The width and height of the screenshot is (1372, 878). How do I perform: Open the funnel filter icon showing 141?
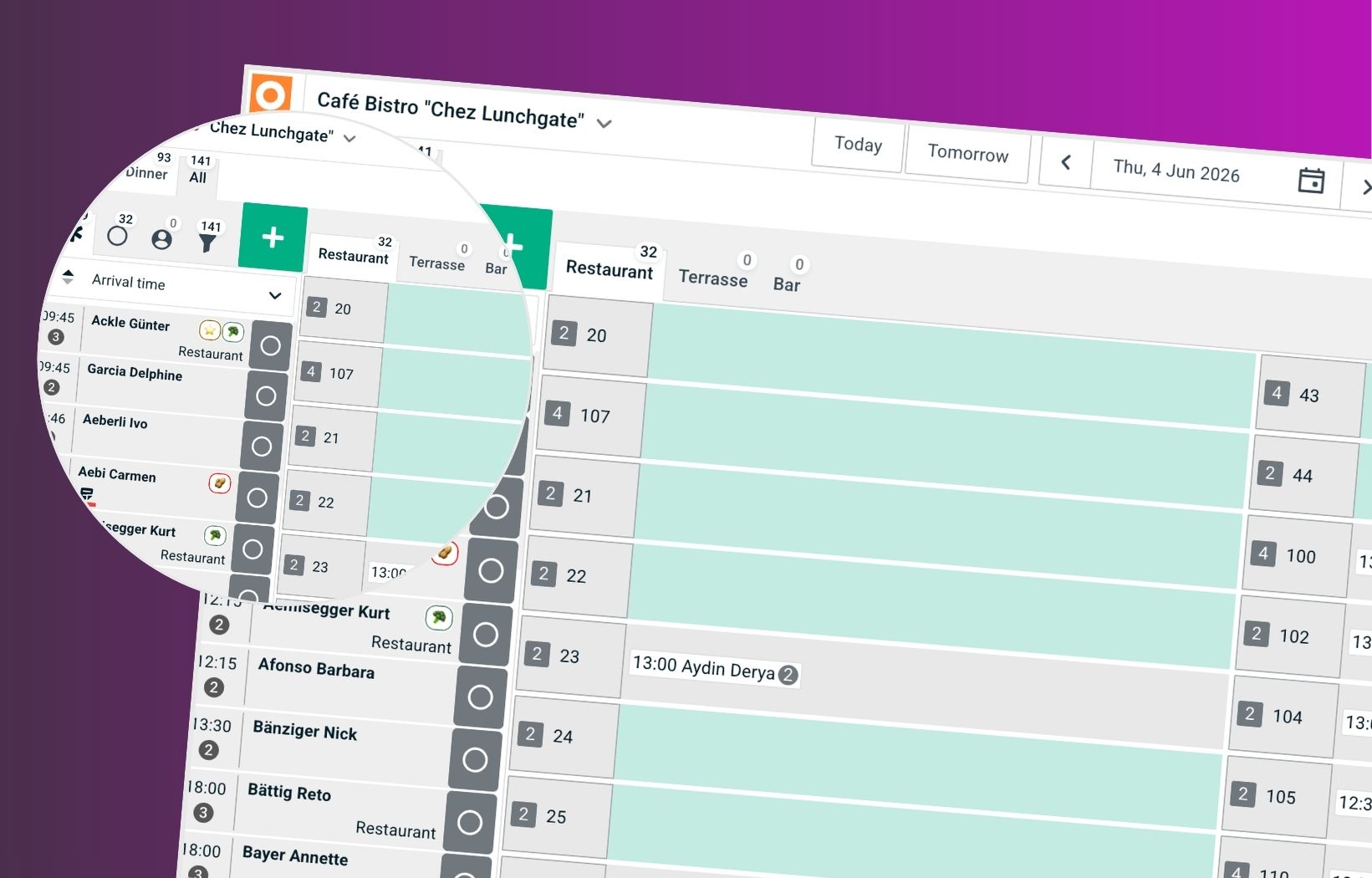[x=207, y=242]
